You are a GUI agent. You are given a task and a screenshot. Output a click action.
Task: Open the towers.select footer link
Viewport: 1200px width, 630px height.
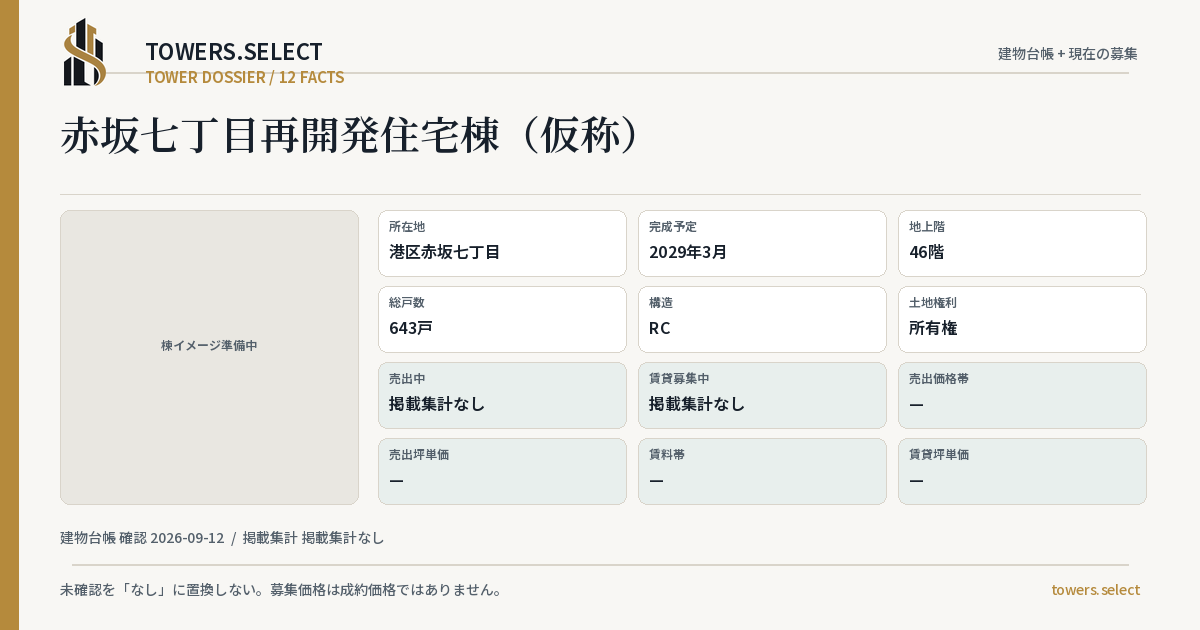(x=1095, y=590)
